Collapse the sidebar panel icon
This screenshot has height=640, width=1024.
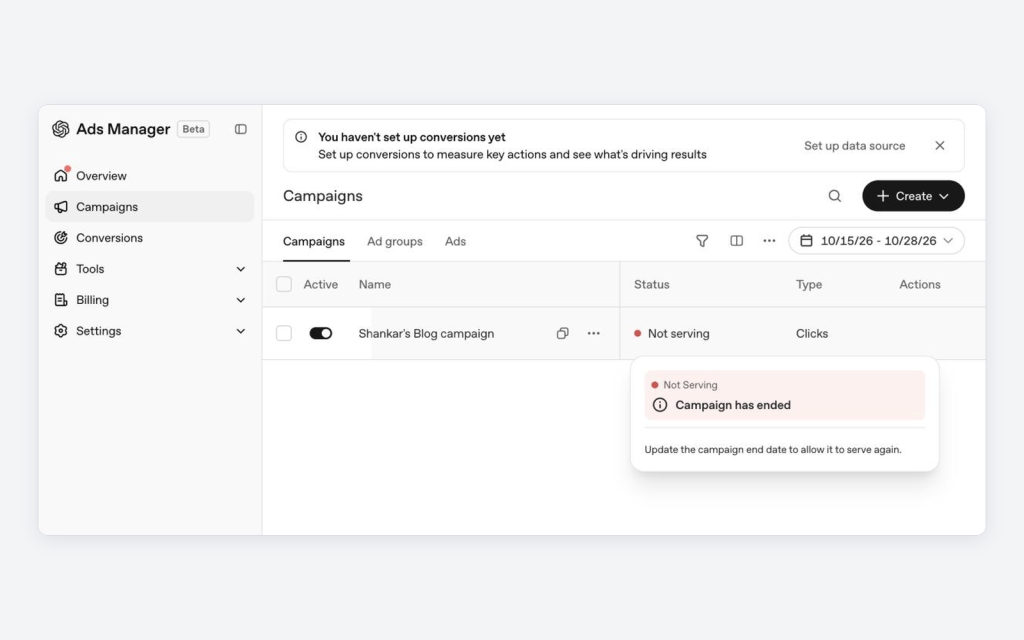[x=241, y=129]
